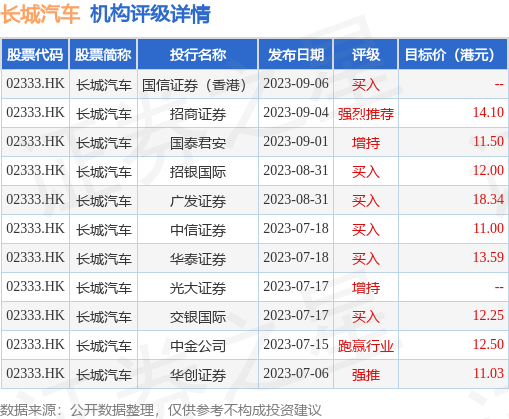
Task: Select the 招商证券 row entry
Action: point(198,114)
